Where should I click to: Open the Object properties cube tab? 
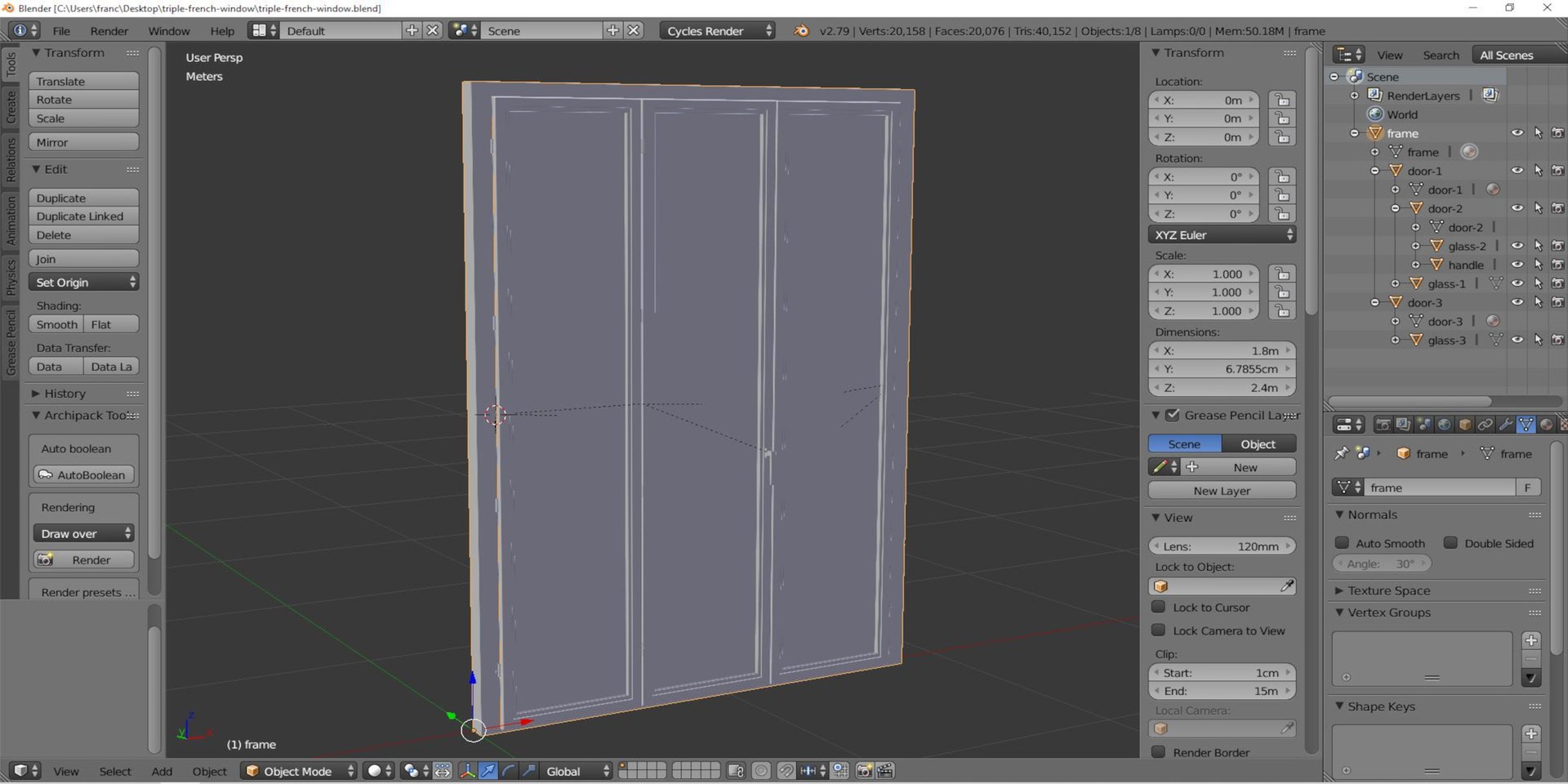click(x=1465, y=425)
